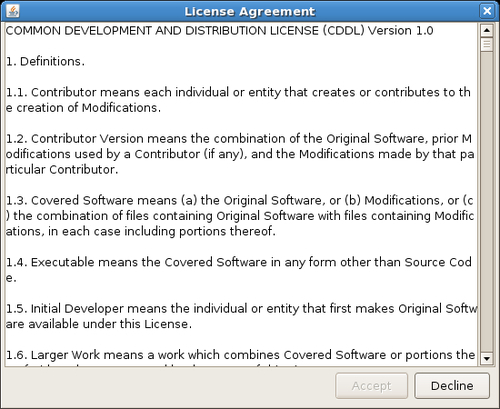
Task: Click the scrollbar down arrow
Action: 487,359
